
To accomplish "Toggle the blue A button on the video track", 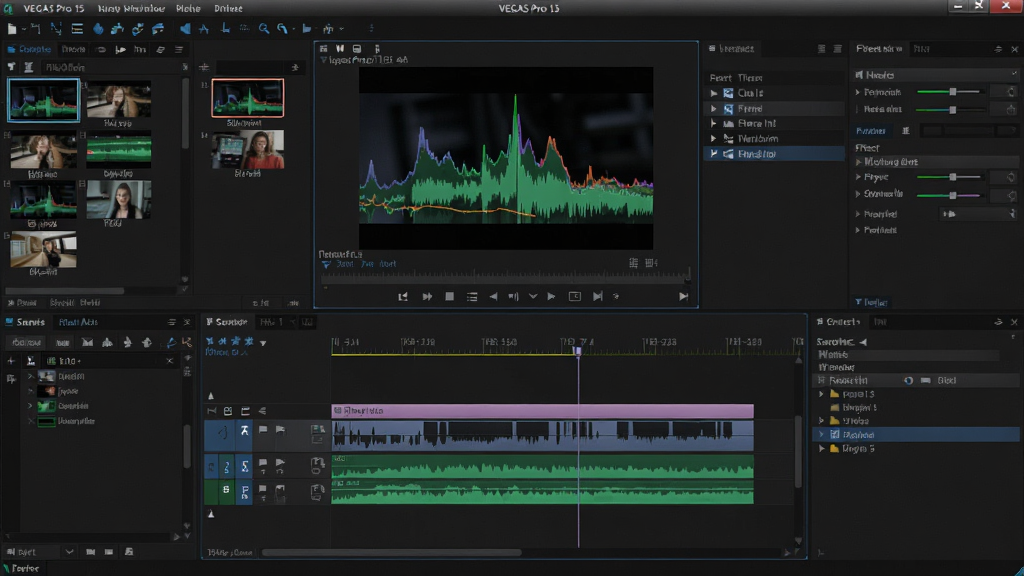I will click(244, 430).
